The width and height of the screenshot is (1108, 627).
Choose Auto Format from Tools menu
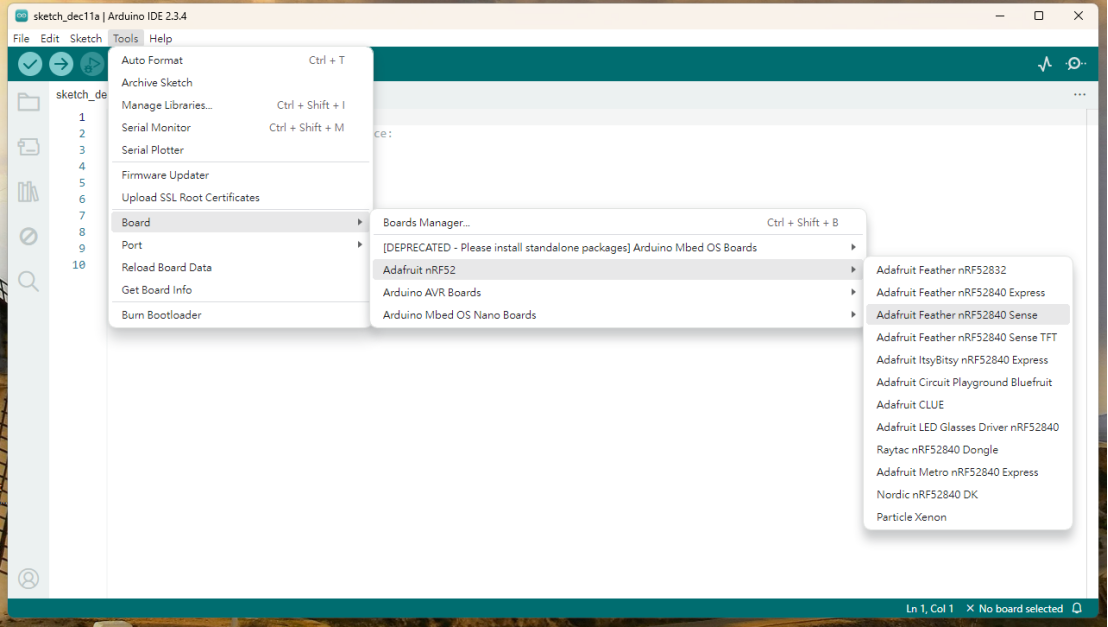pos(240,60)
